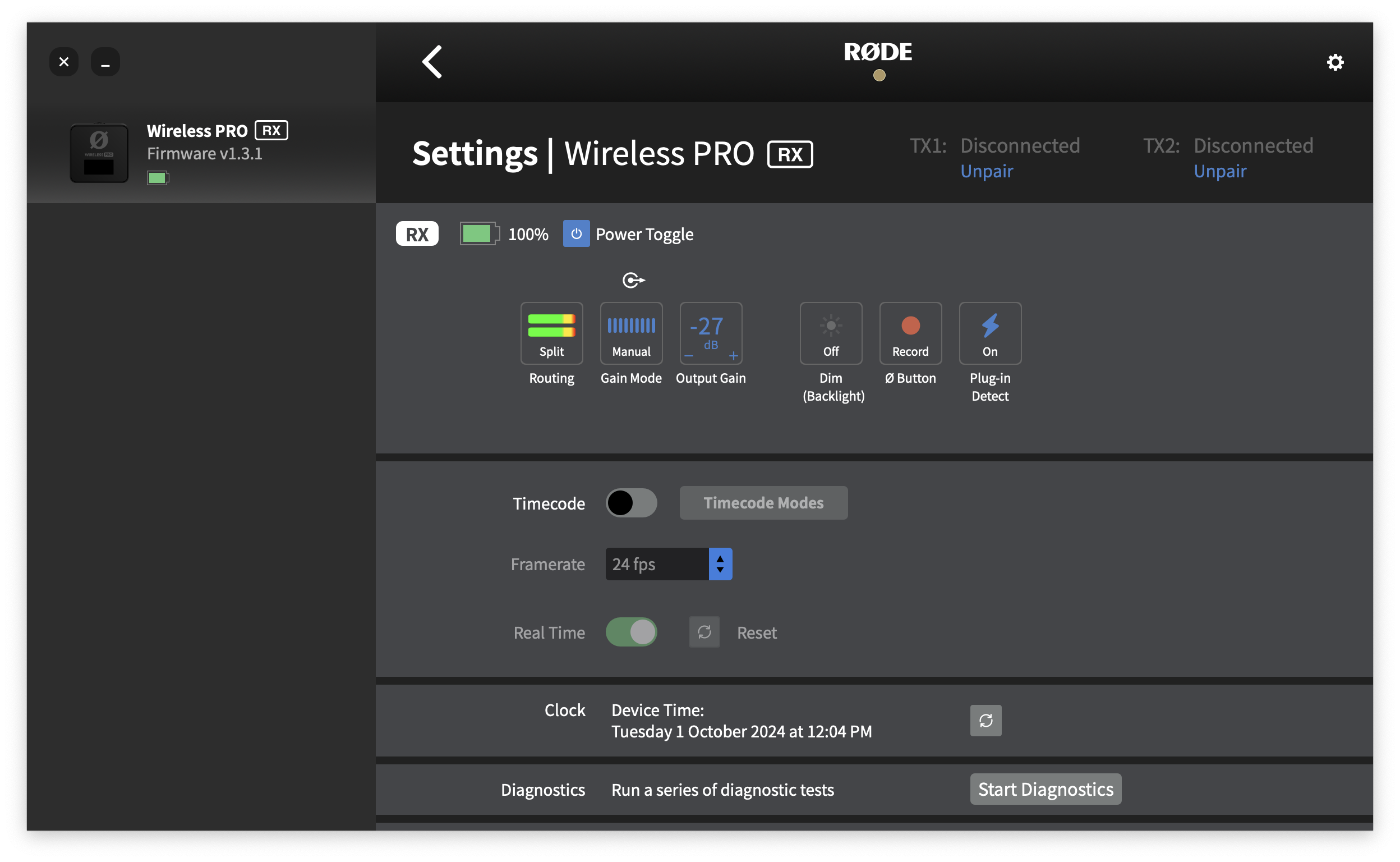Click the Power Toggle icon
The image size is (1400, 862).
576,234
